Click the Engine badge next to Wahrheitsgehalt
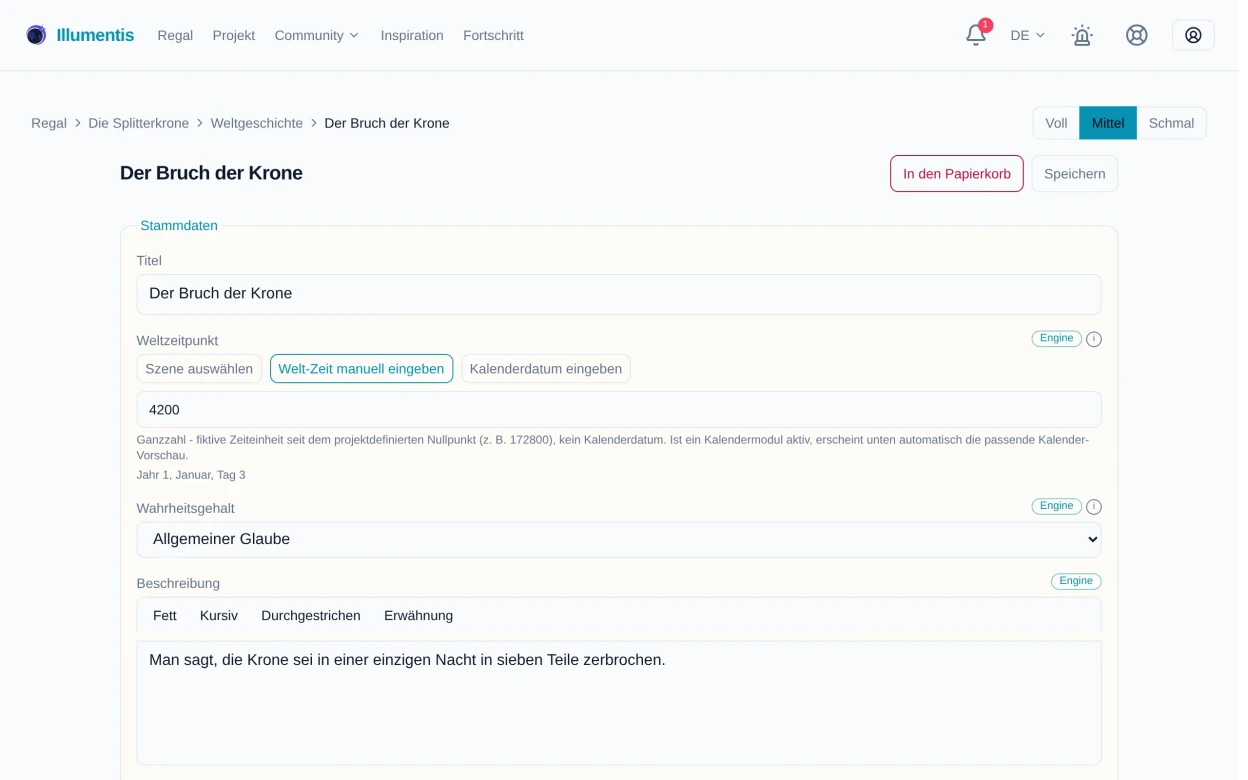 (1056, 507)
